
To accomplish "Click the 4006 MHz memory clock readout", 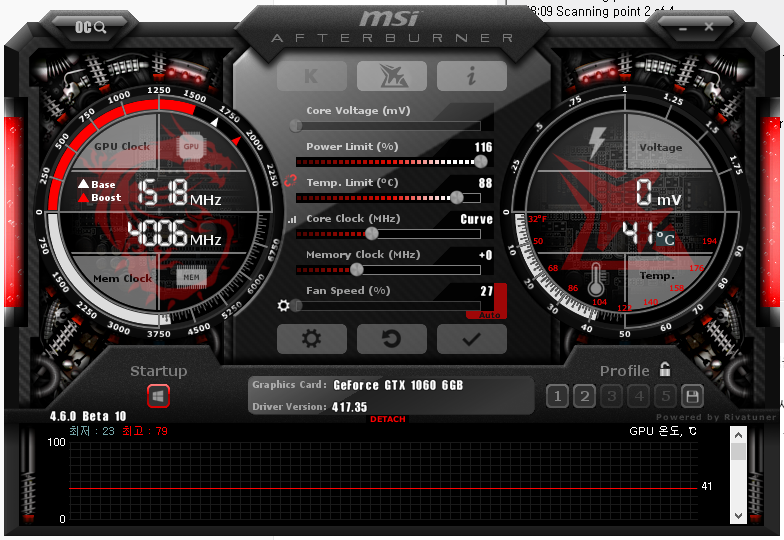I will (x=174, y=234).
